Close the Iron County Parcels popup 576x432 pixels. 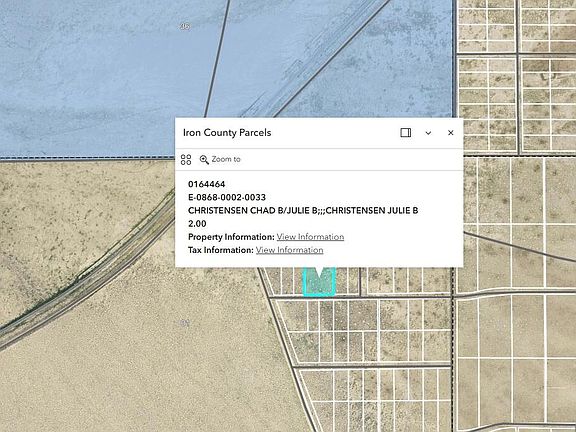point(451,133)
